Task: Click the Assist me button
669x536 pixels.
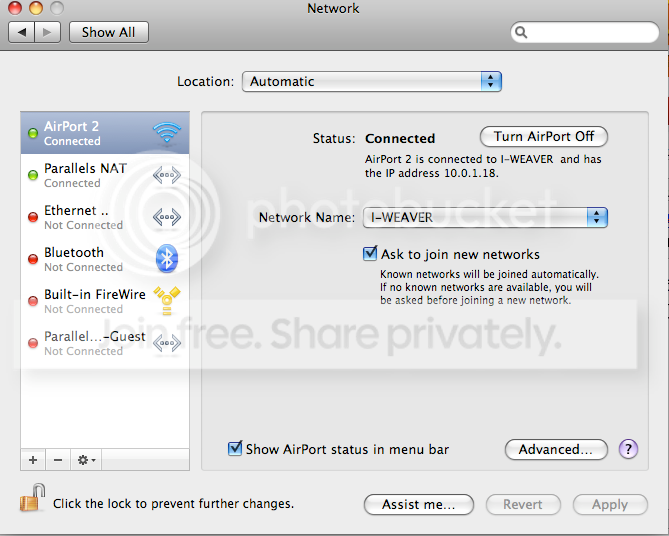Action: [419, 504]
